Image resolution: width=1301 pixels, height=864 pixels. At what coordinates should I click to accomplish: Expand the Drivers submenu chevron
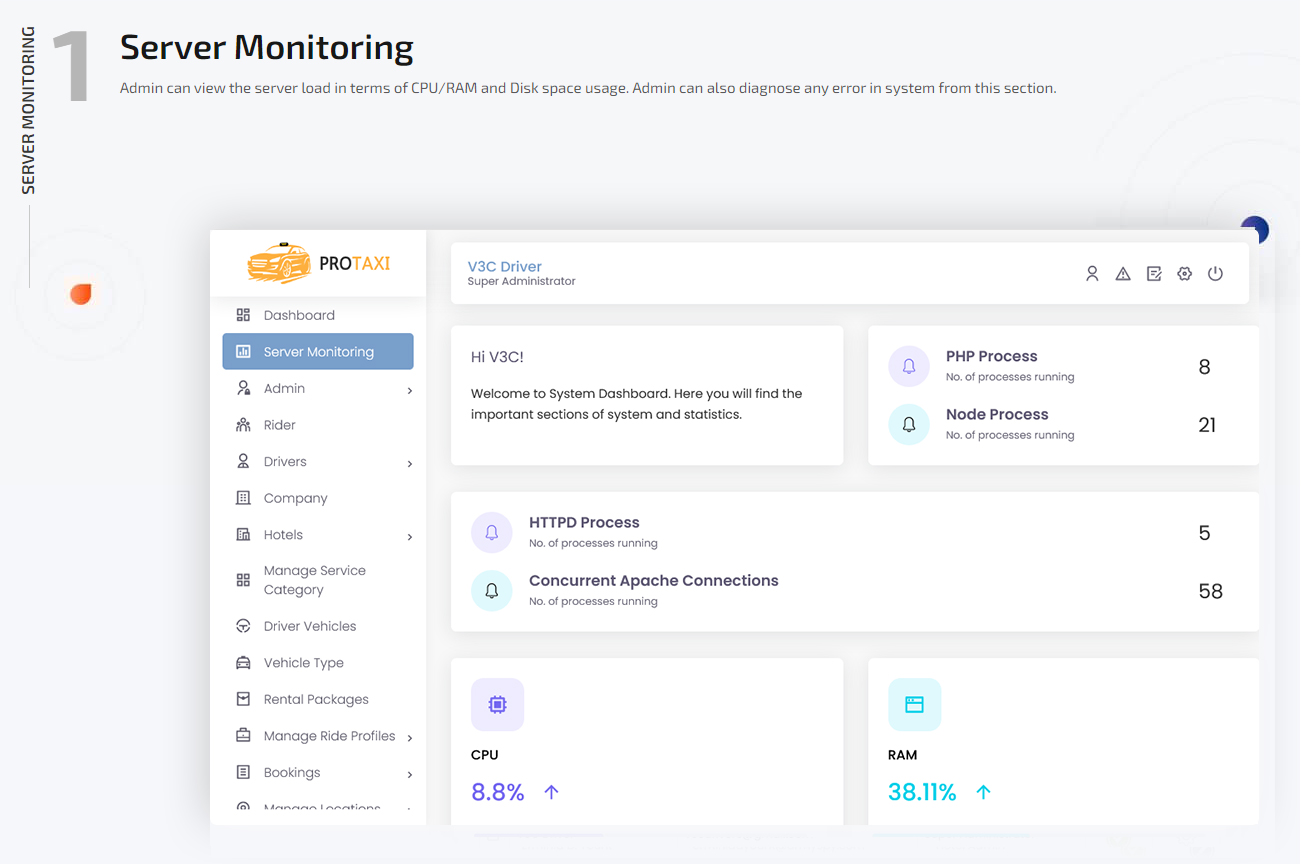pyautogui.click(x=410, y=464)
